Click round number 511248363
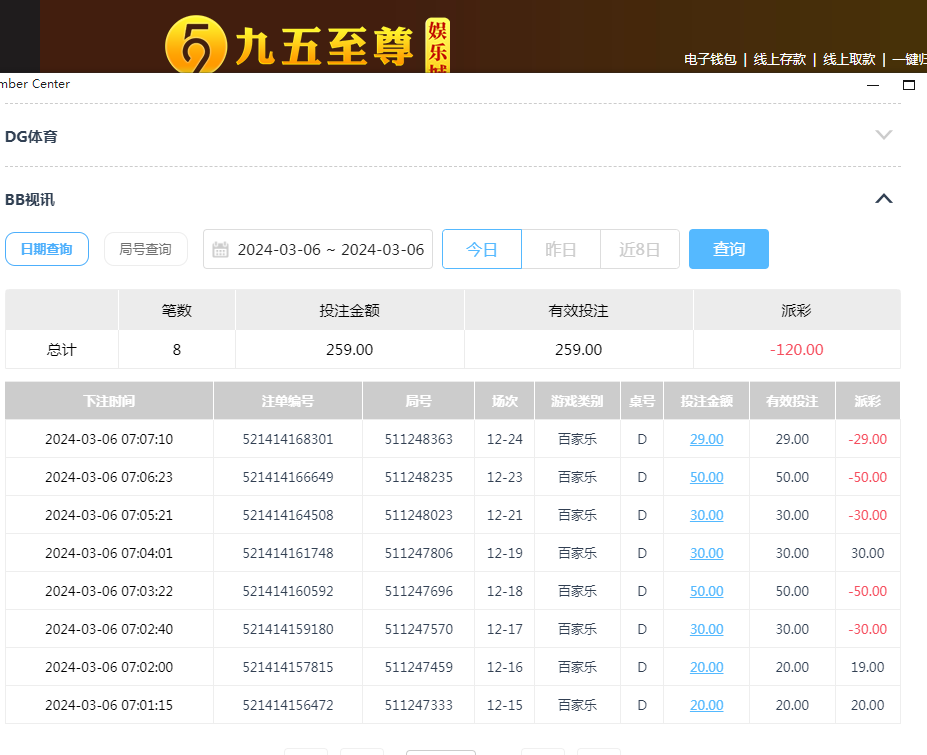Viewport: 927px width, 755px height. [419, 439]
